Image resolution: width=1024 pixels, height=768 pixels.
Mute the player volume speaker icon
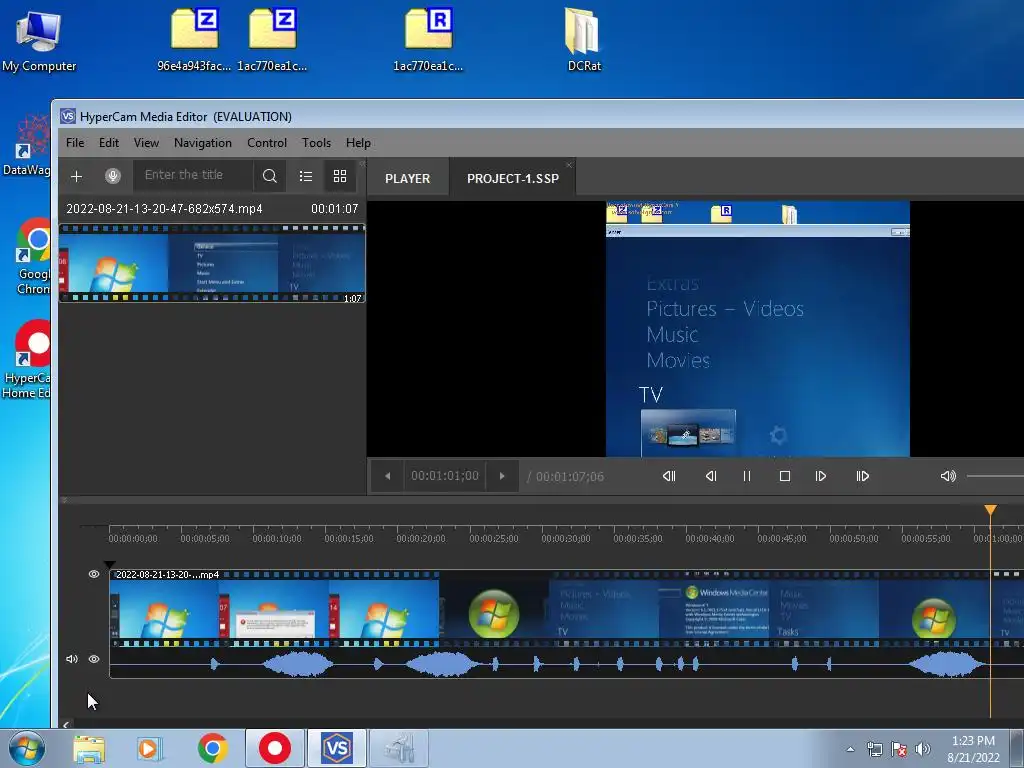pos(948,476)
